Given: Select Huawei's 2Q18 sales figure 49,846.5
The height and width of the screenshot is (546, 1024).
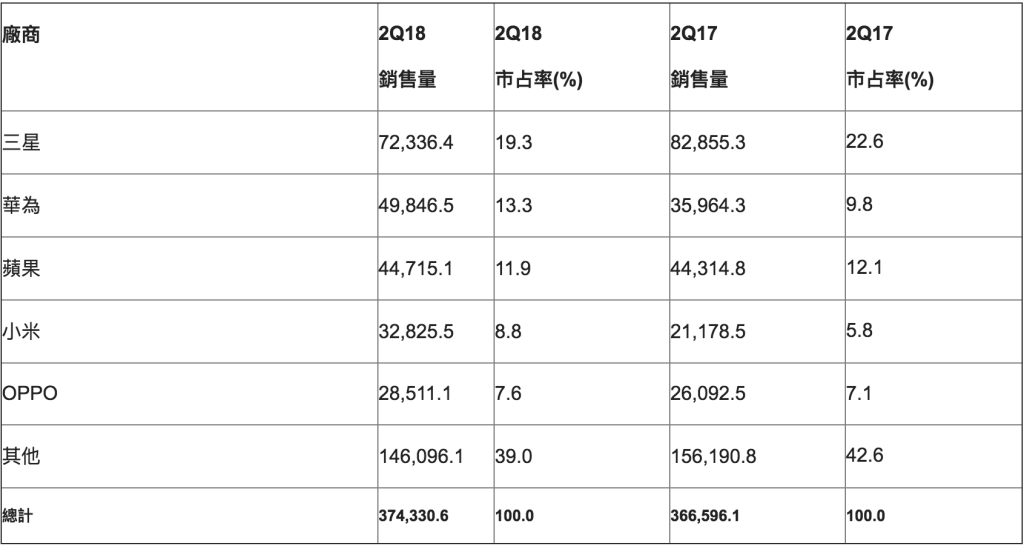Looking at the screenshot, I should coord(415,206).
